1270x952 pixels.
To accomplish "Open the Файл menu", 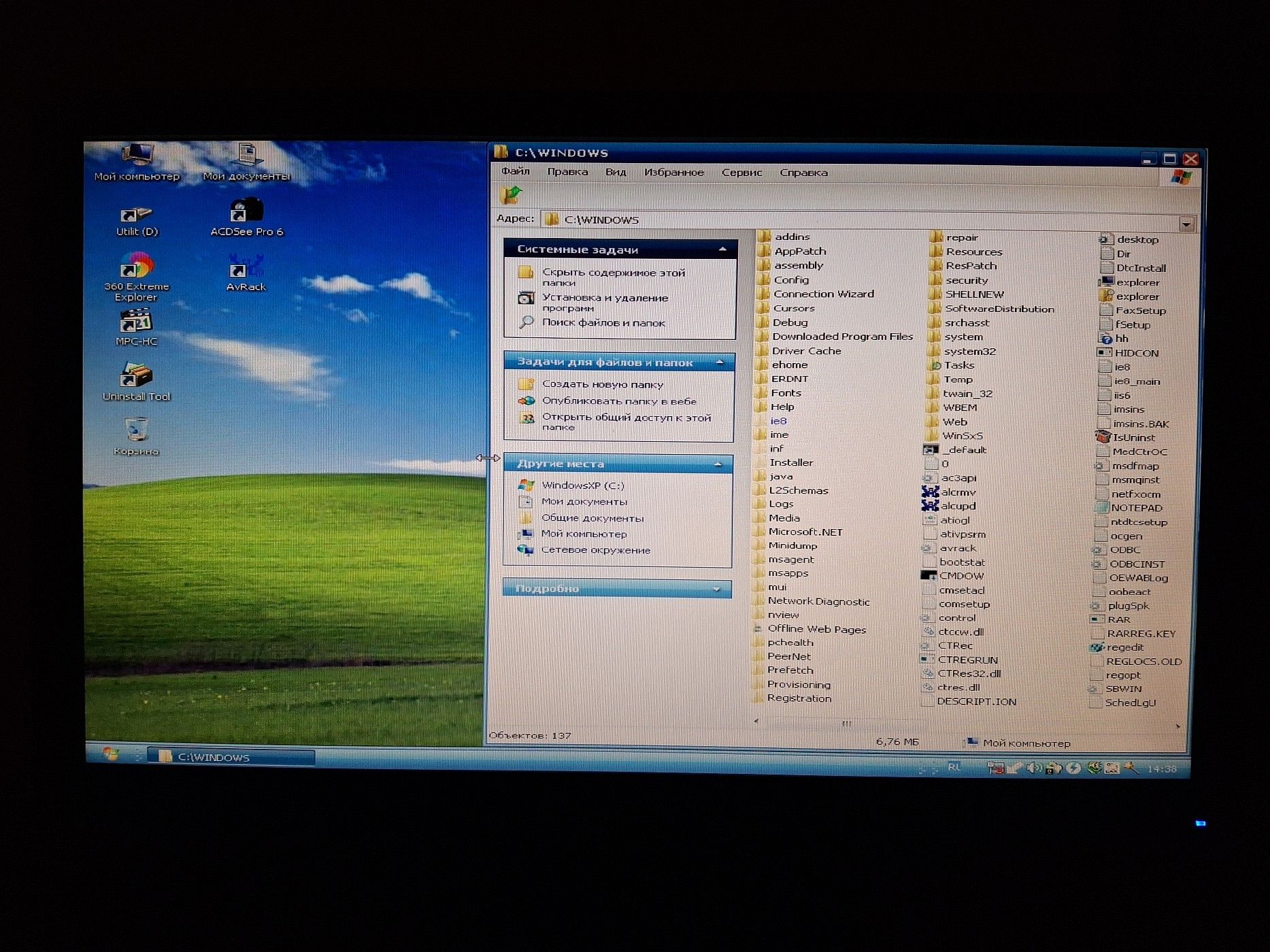I will 516,171.
